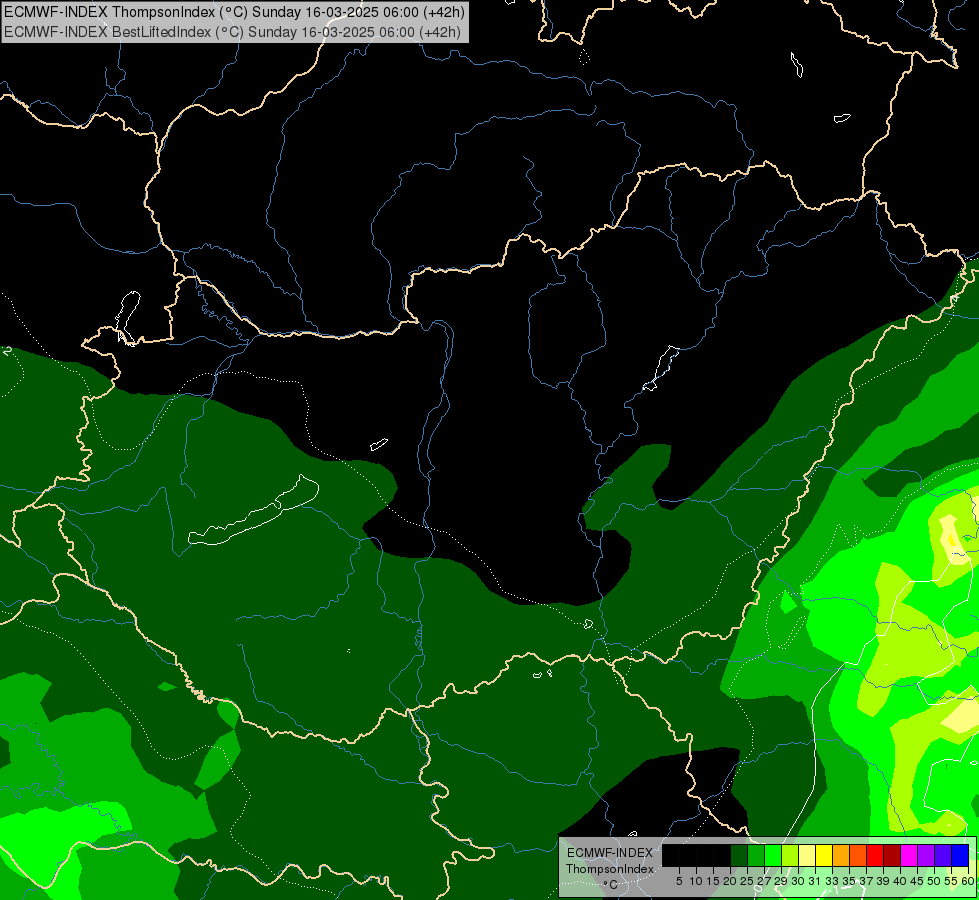Click the legend value 29

coord(782,881)
